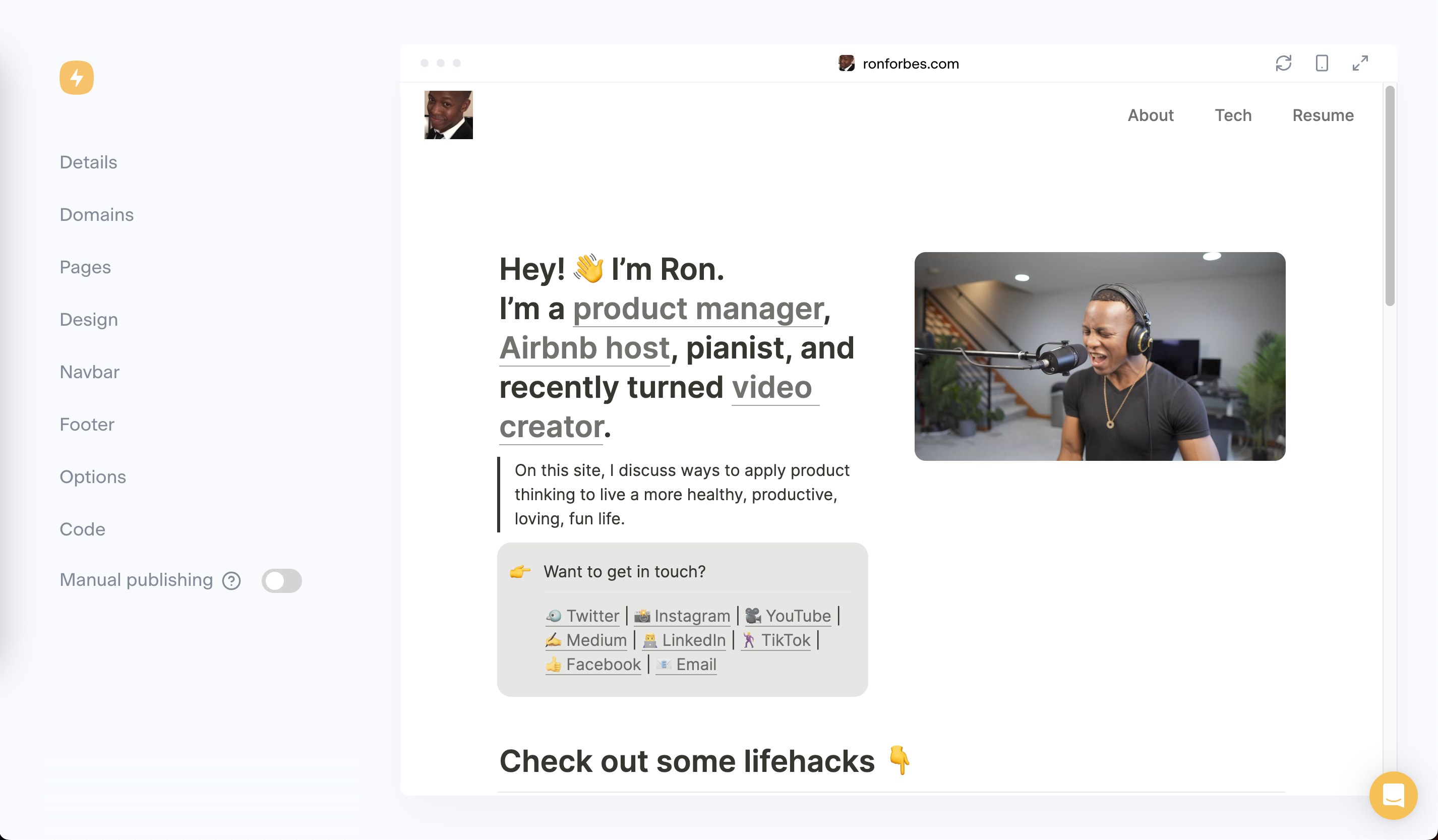Click the refresh preview icon

[1283, 63]
